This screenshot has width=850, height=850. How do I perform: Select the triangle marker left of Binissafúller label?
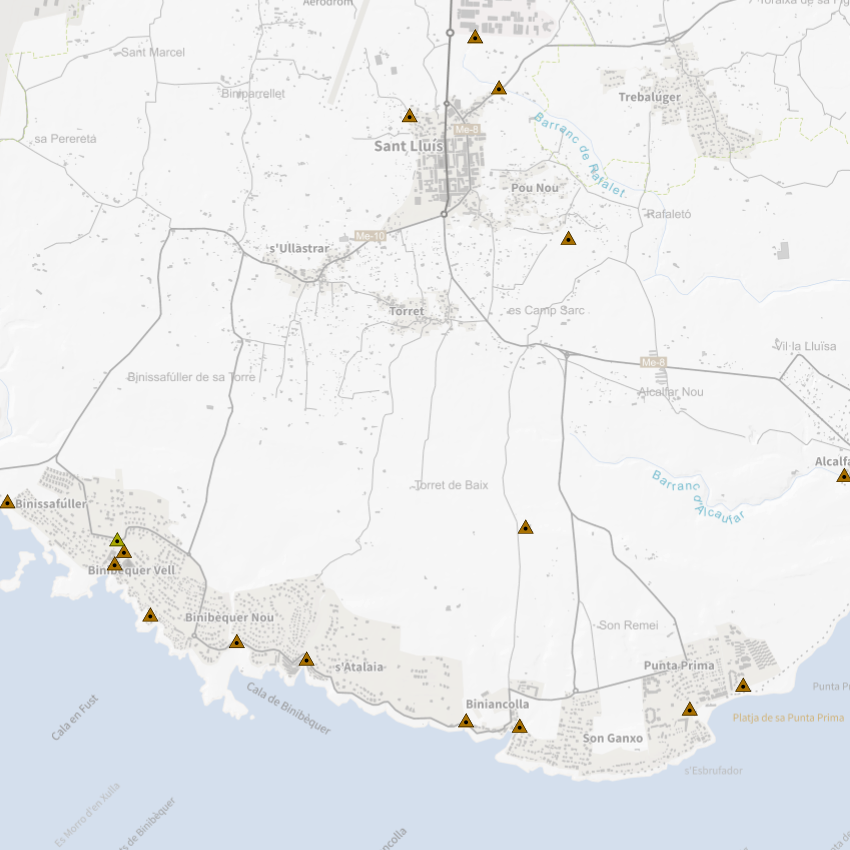coord(8,502)
